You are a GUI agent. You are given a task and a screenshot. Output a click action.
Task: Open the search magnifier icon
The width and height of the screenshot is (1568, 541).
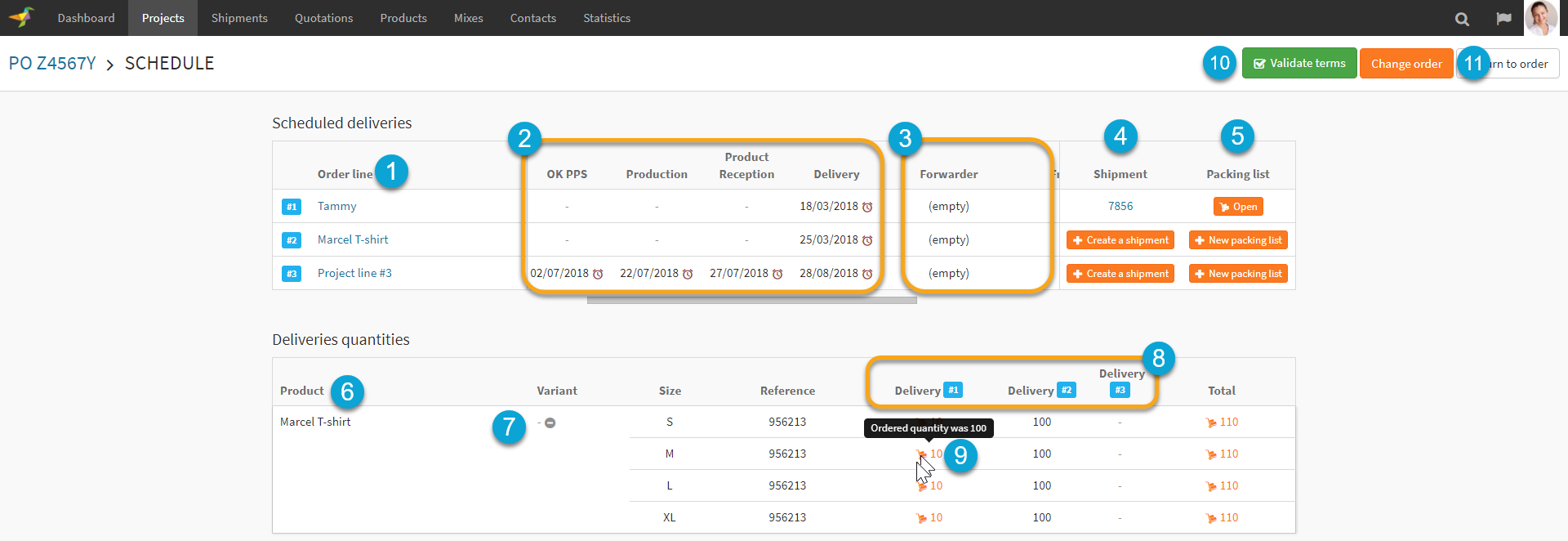[1462, 19]
